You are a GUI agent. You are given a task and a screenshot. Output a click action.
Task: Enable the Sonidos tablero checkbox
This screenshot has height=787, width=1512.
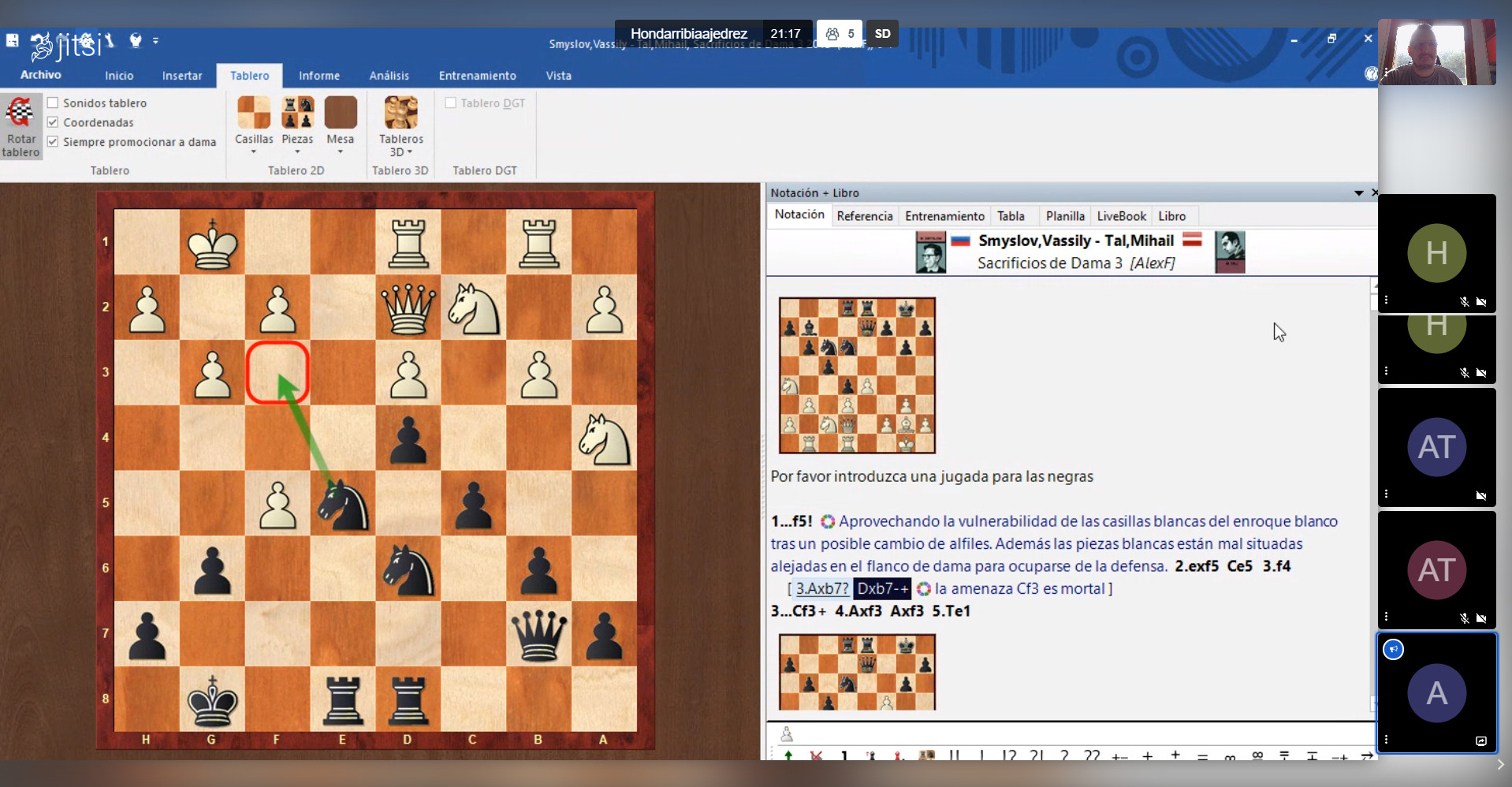(x=53, y=103)
